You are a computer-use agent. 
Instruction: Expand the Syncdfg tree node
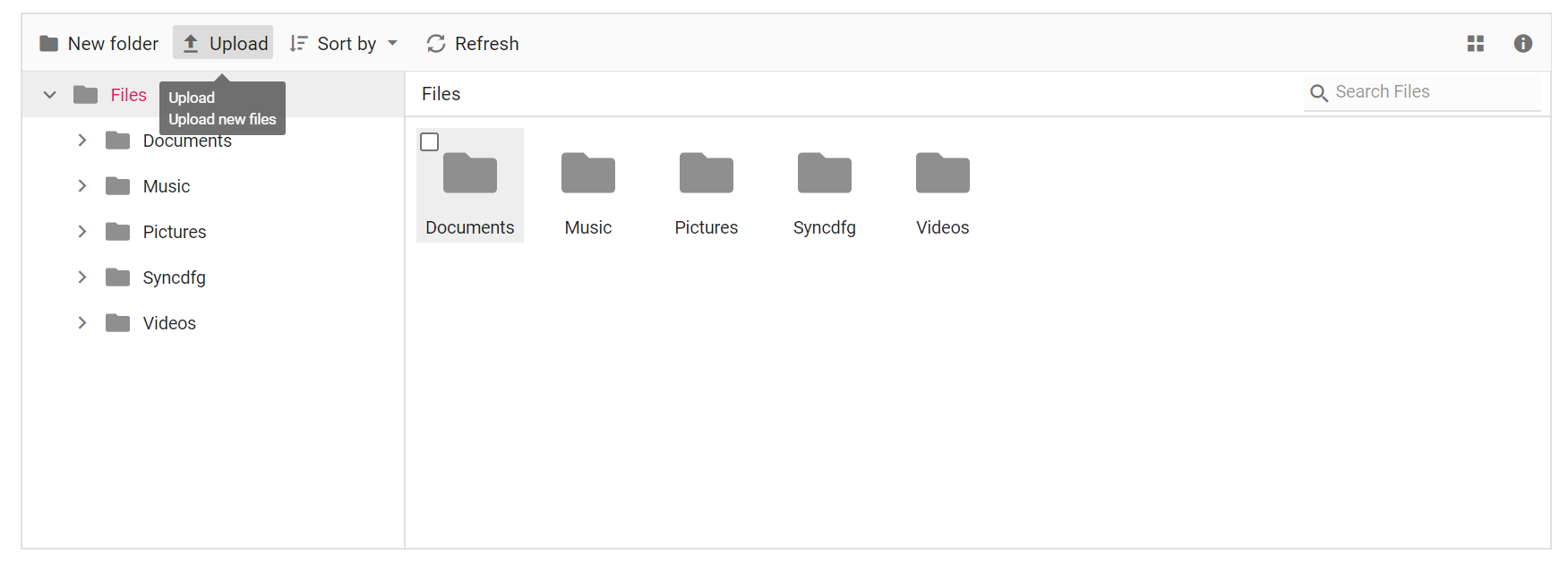[82, 277]
